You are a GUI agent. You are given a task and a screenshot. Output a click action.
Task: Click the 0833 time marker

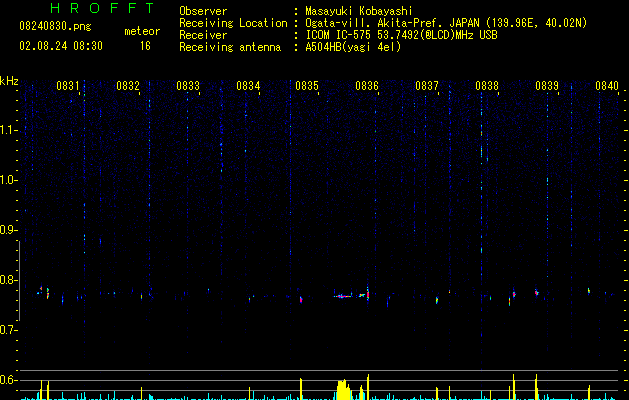point(188,86)
